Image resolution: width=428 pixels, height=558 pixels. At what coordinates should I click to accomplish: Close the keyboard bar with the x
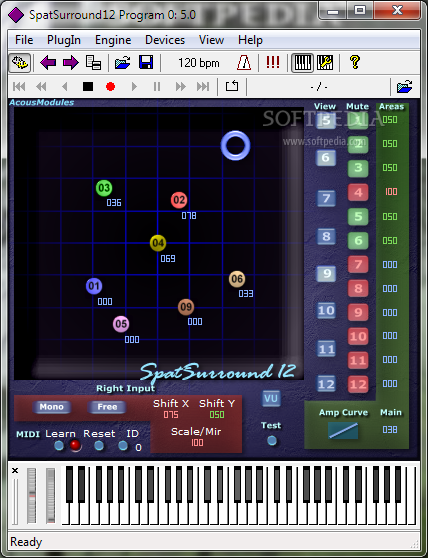[15, 471]
